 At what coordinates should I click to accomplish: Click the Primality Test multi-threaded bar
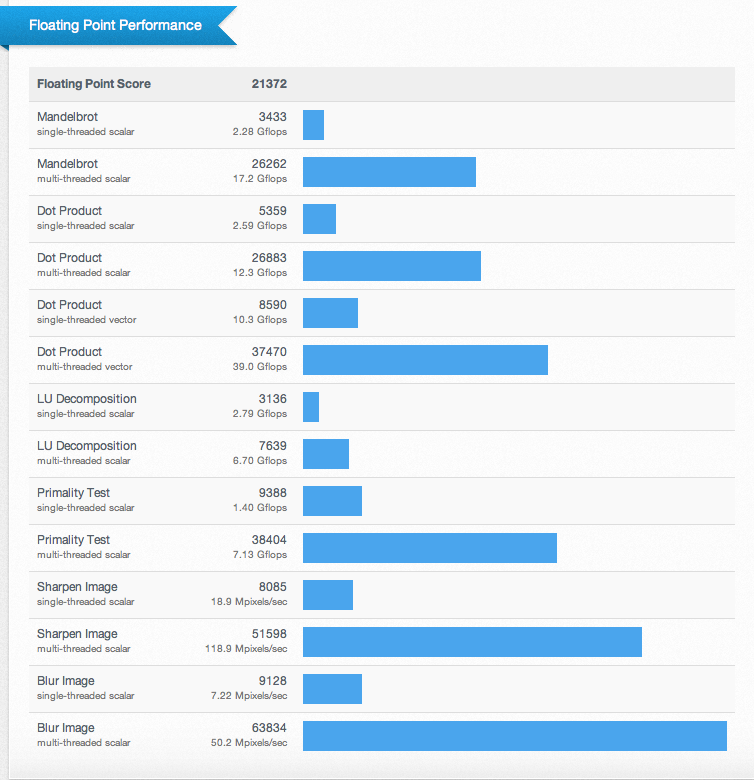coord(429,548)
